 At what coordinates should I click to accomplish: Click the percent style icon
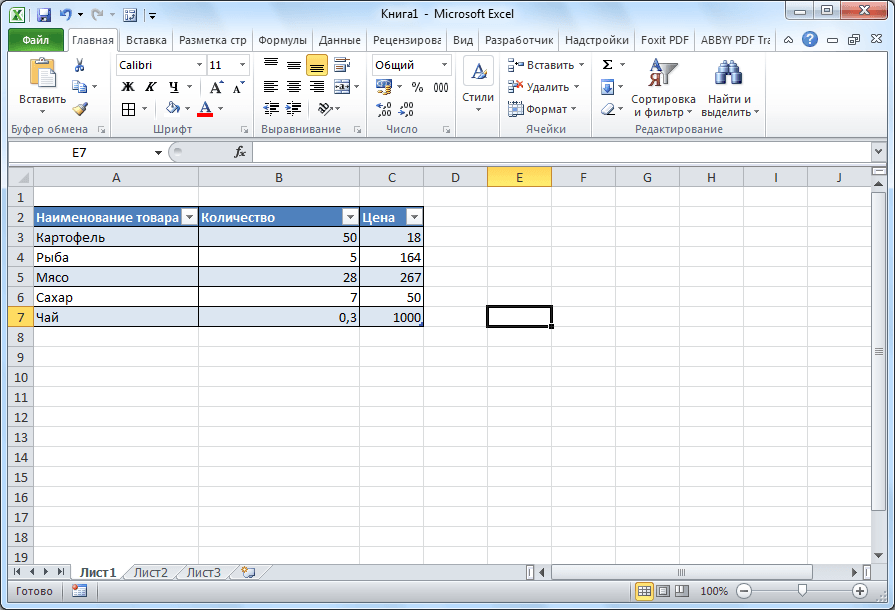coord(417,87)
